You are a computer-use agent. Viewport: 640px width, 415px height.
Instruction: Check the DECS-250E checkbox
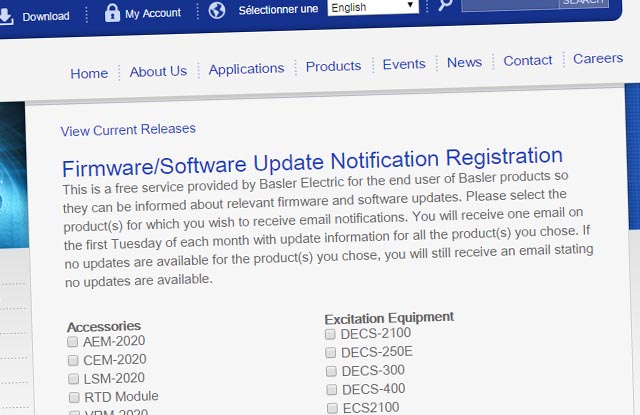(331, 353)
